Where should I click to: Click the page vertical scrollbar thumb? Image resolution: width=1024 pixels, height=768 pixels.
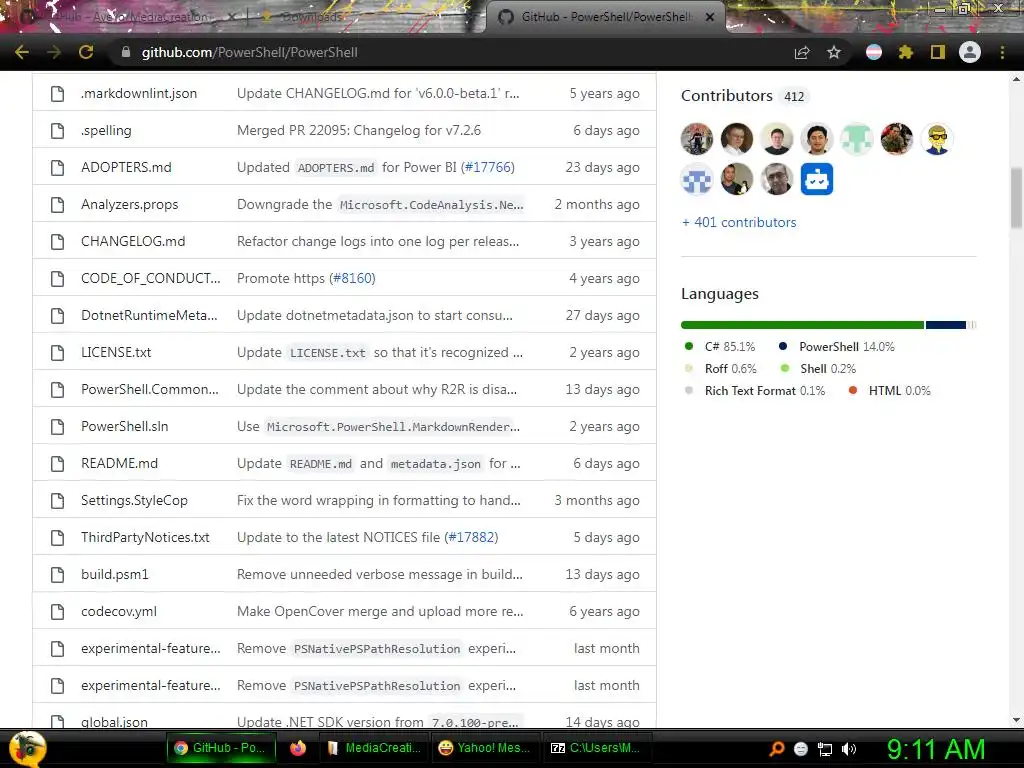point(1016,198)
